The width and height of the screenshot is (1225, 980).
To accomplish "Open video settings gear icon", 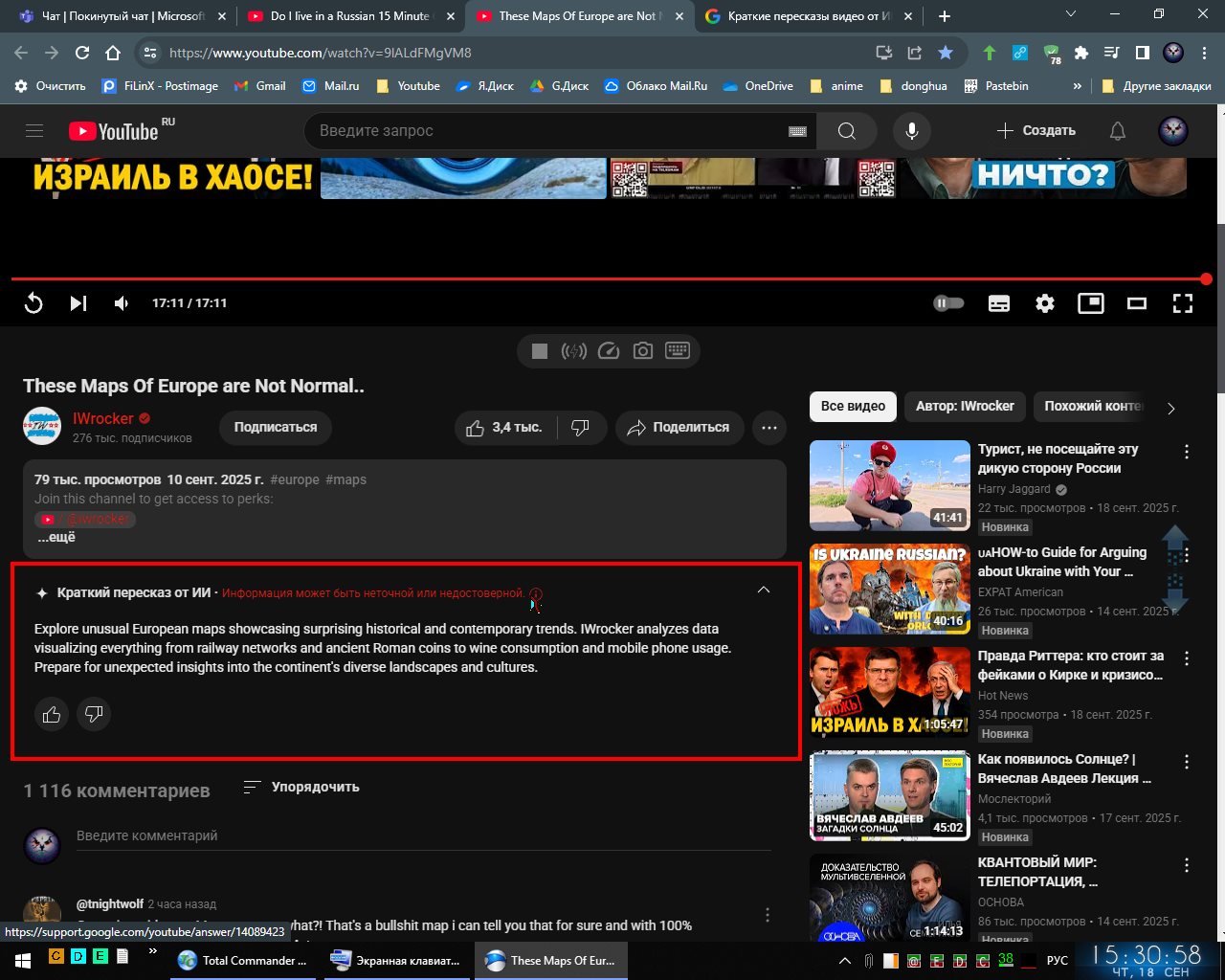I will click(1045, 303).
